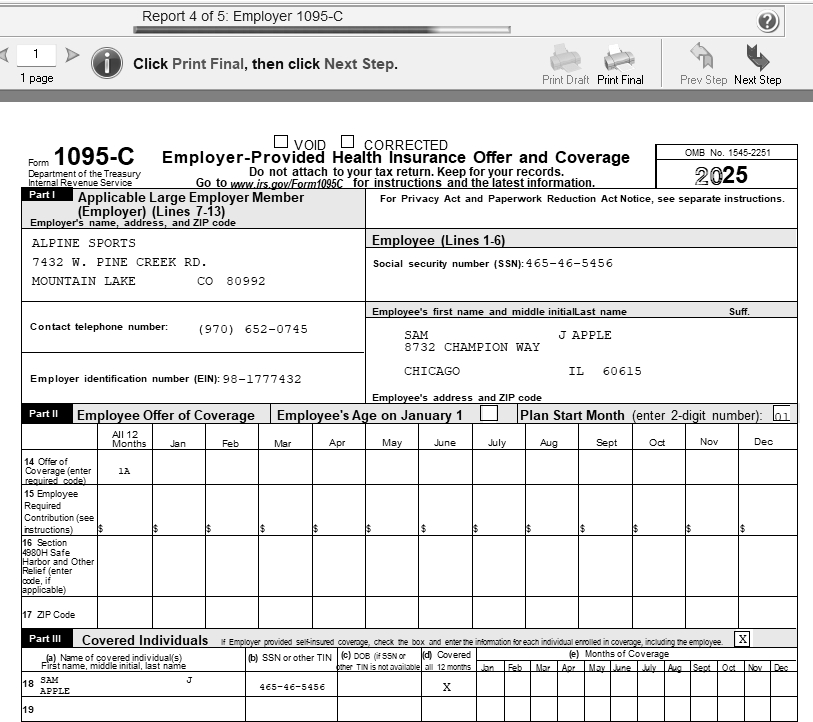Go back using the Prev Step arrow
This screenshot has height=722, width=813.
(703, 58)
